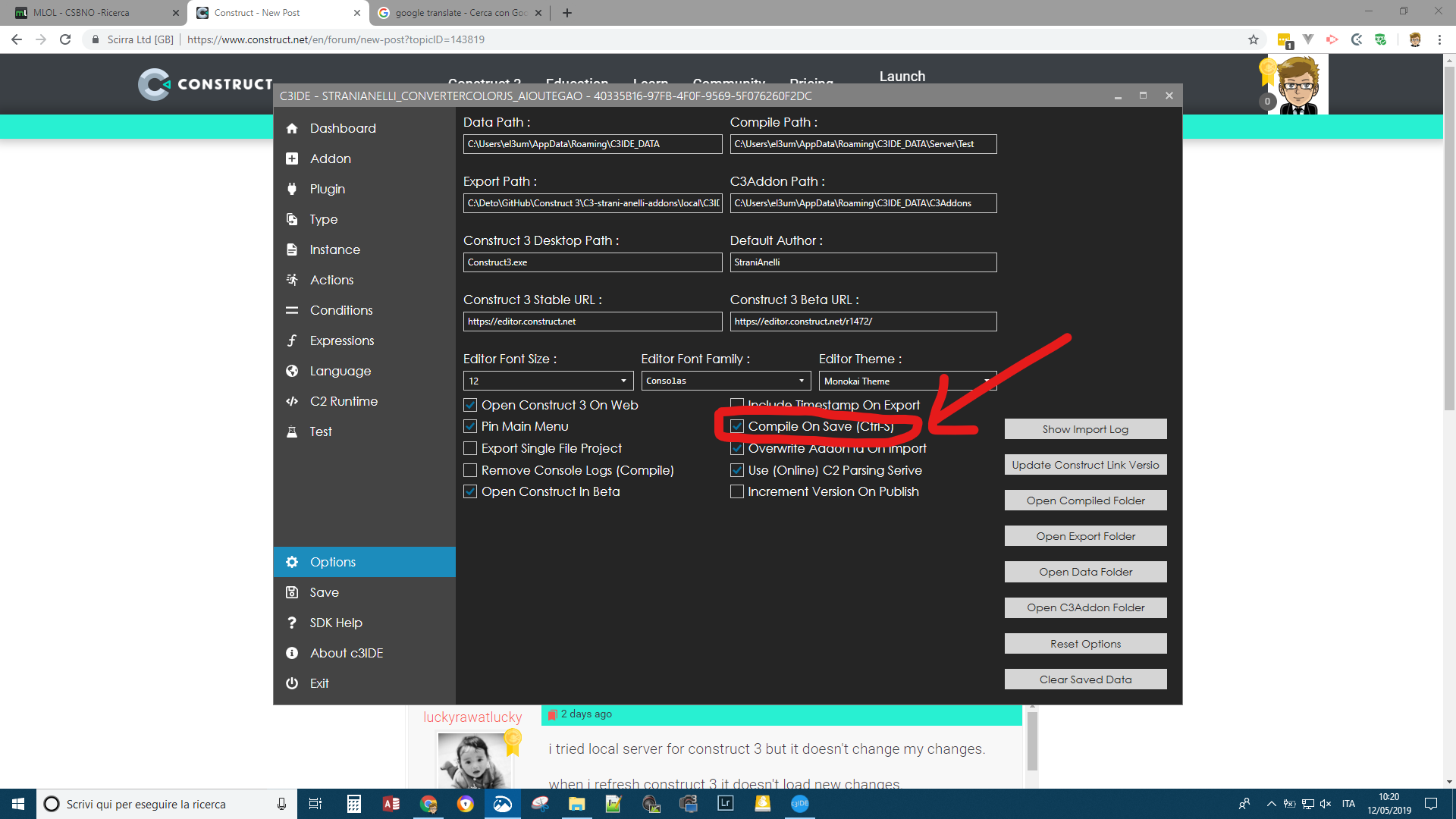
Task: Click the Addon plus icon
Action: pyautogui.click(x=292, y=159)
